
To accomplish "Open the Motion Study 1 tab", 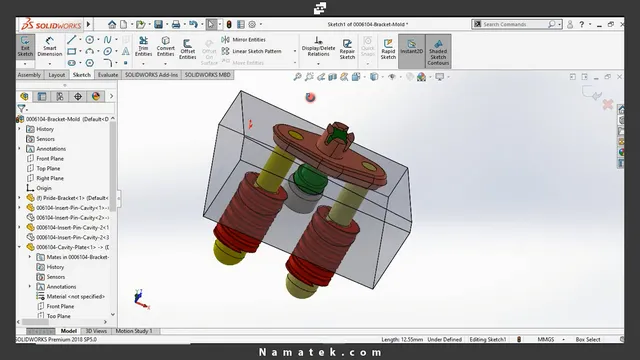I will click(x=134, y=331).
